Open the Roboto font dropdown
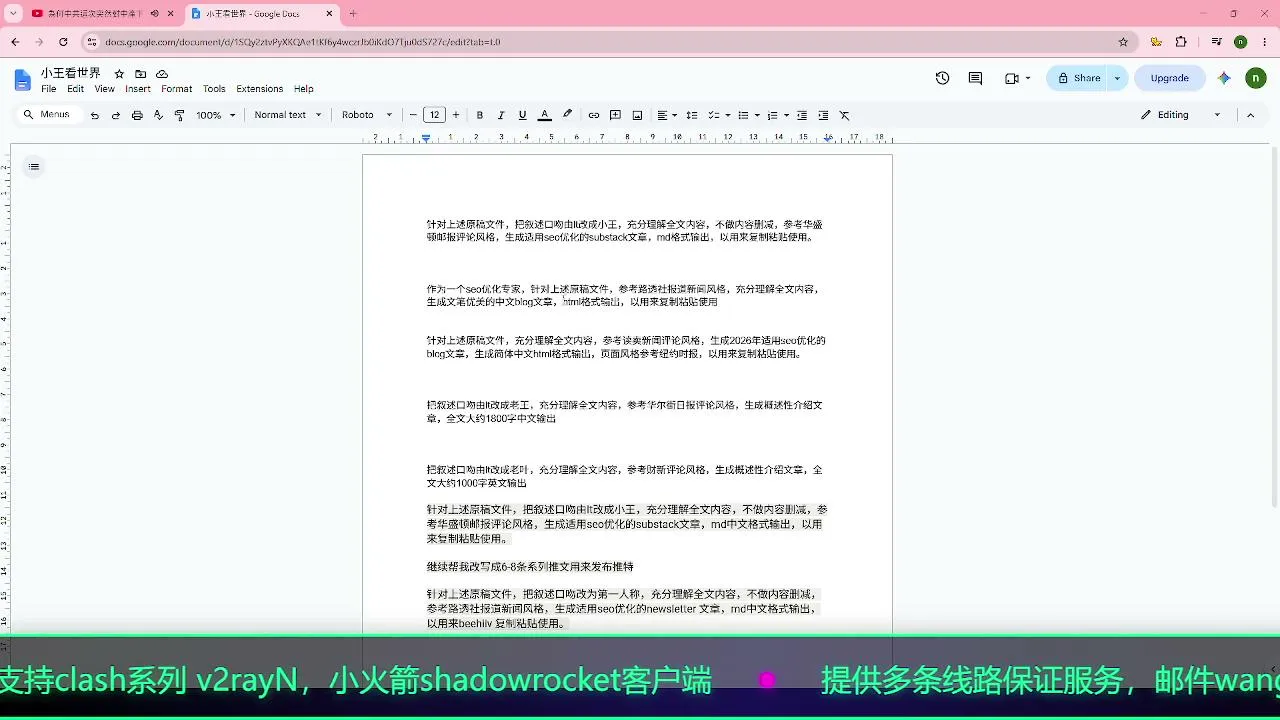 coord(366,115)
